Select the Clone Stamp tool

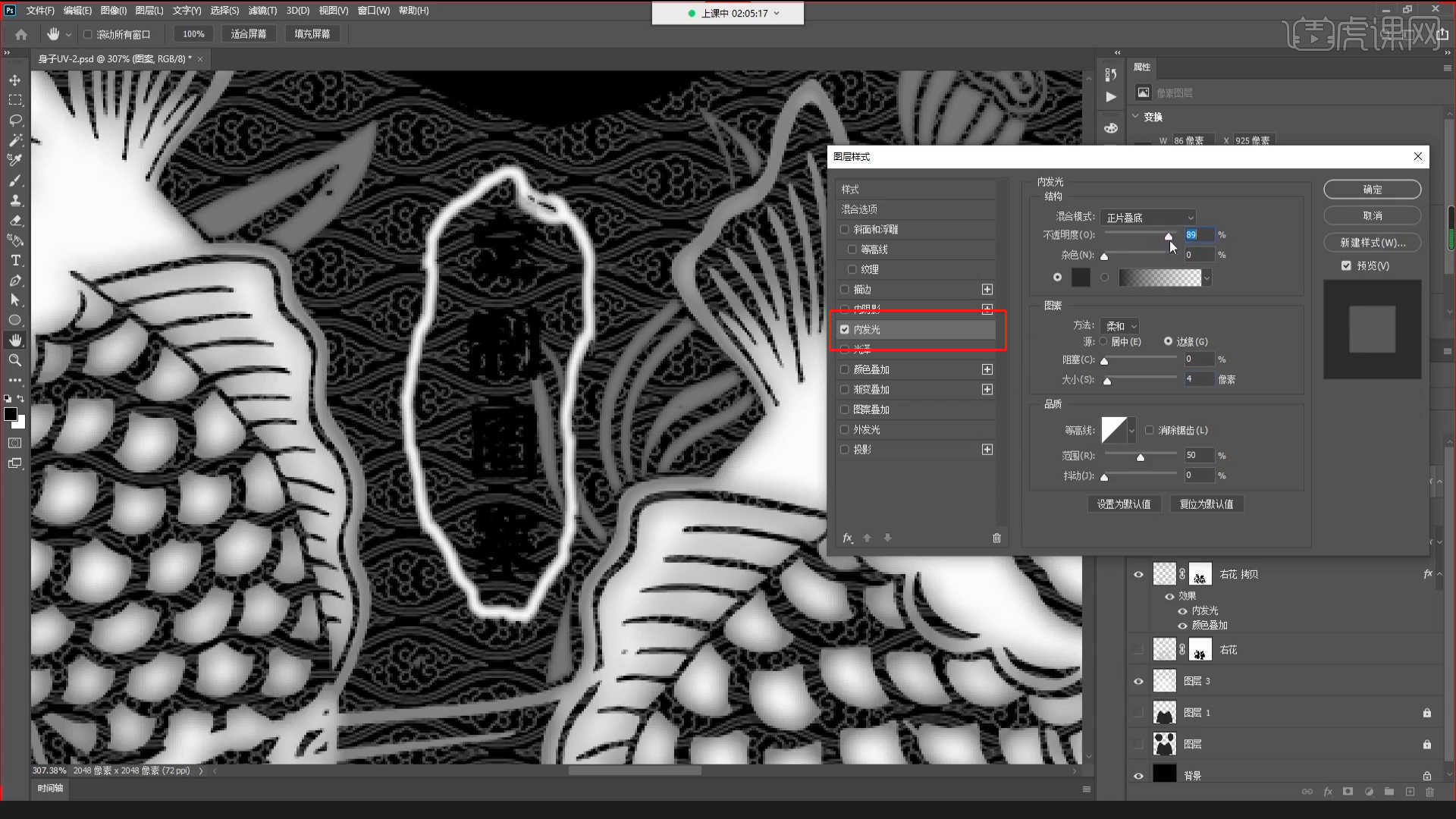15,200
